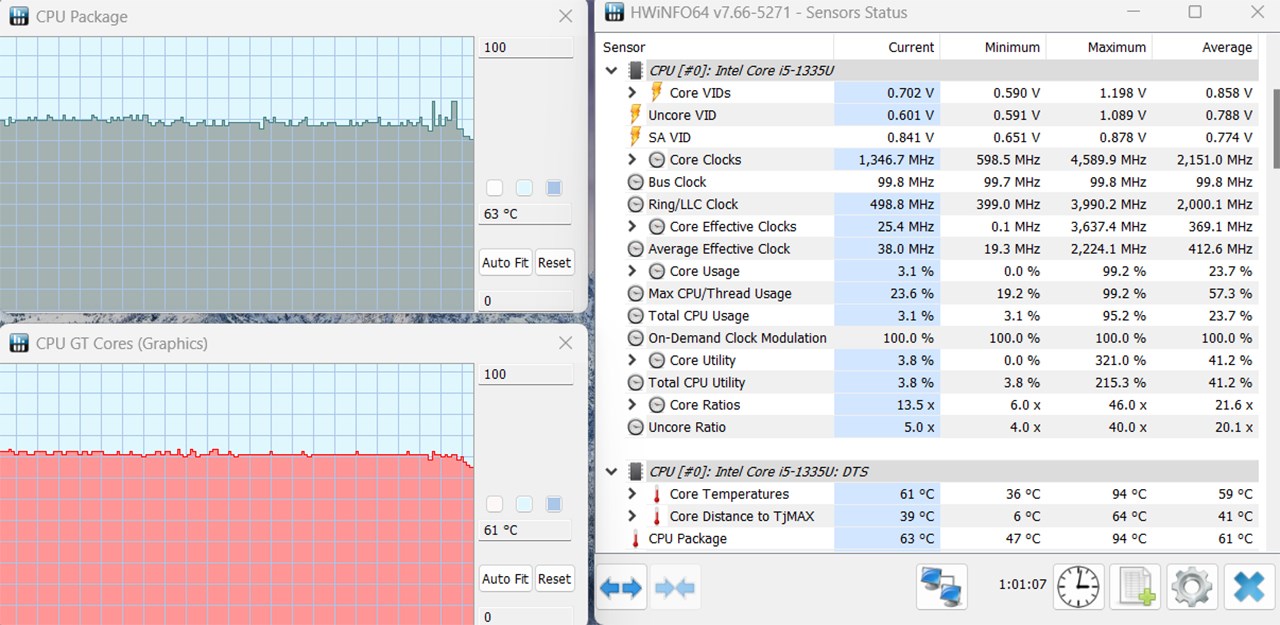Click the clock icon beside Core Clocks
Screen dimensions: 1280x625
pyautogui.click(x=657, y=159)
